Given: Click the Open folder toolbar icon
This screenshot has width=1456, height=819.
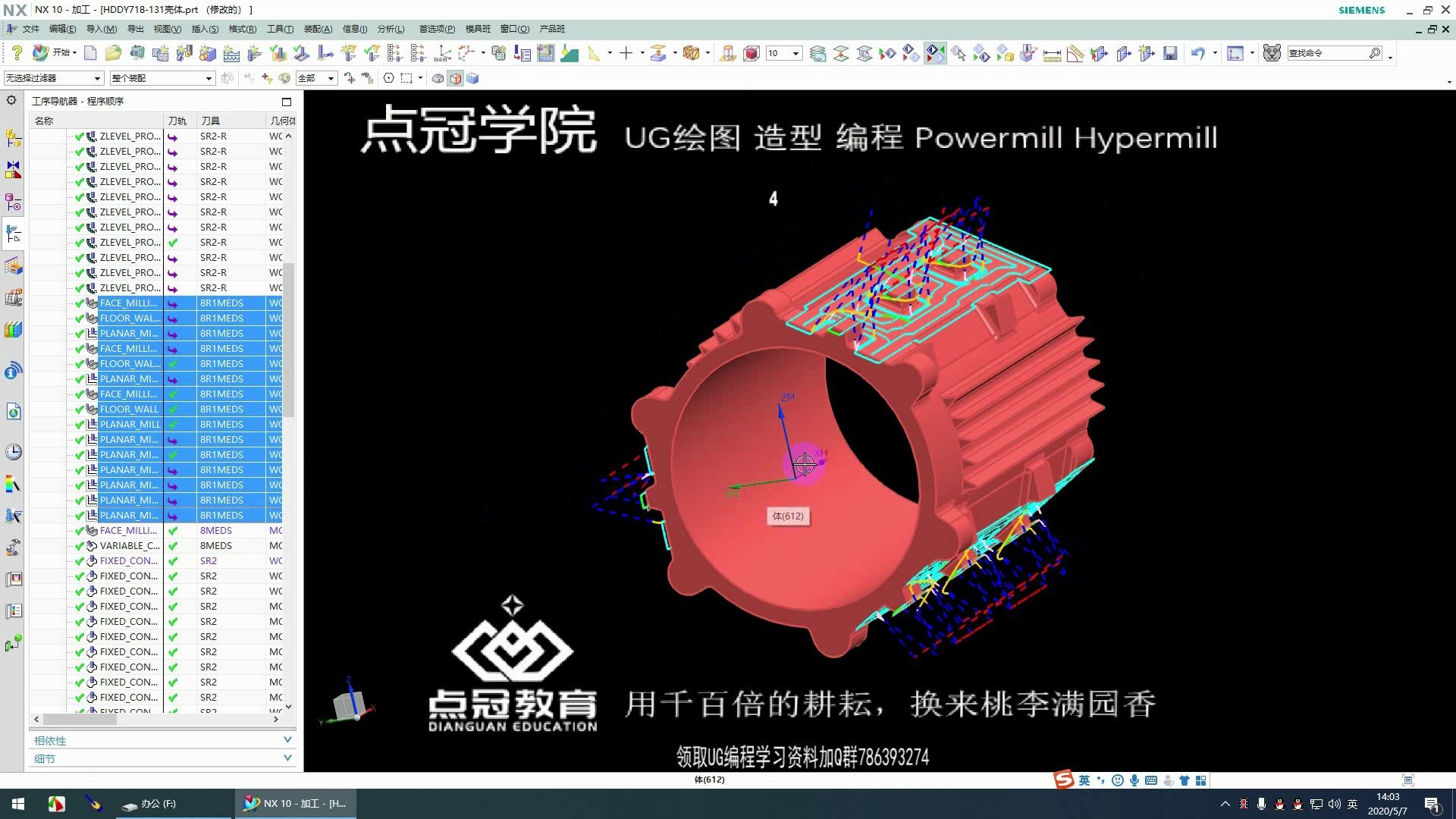Looking at the screenshot, I should click(113, 53).
